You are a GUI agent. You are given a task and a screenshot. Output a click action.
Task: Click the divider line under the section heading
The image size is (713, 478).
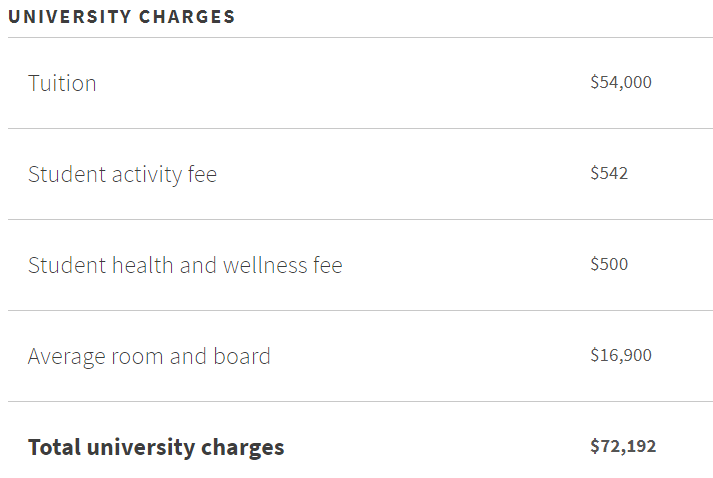[x=360, y=38]
